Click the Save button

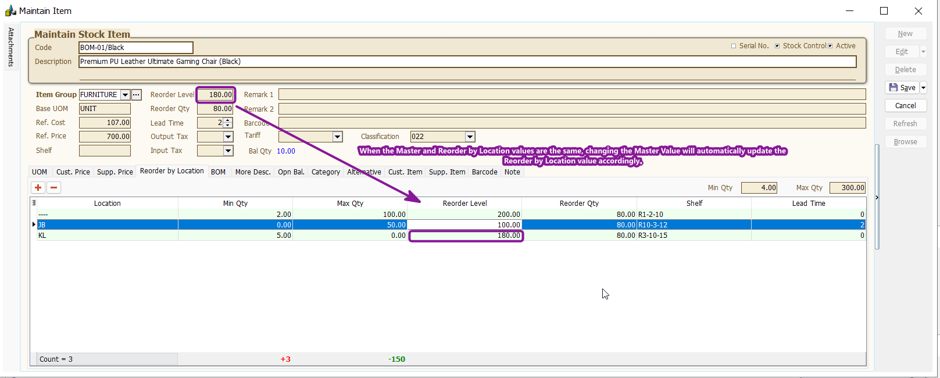pyautogui.click(x=902, y=87)
